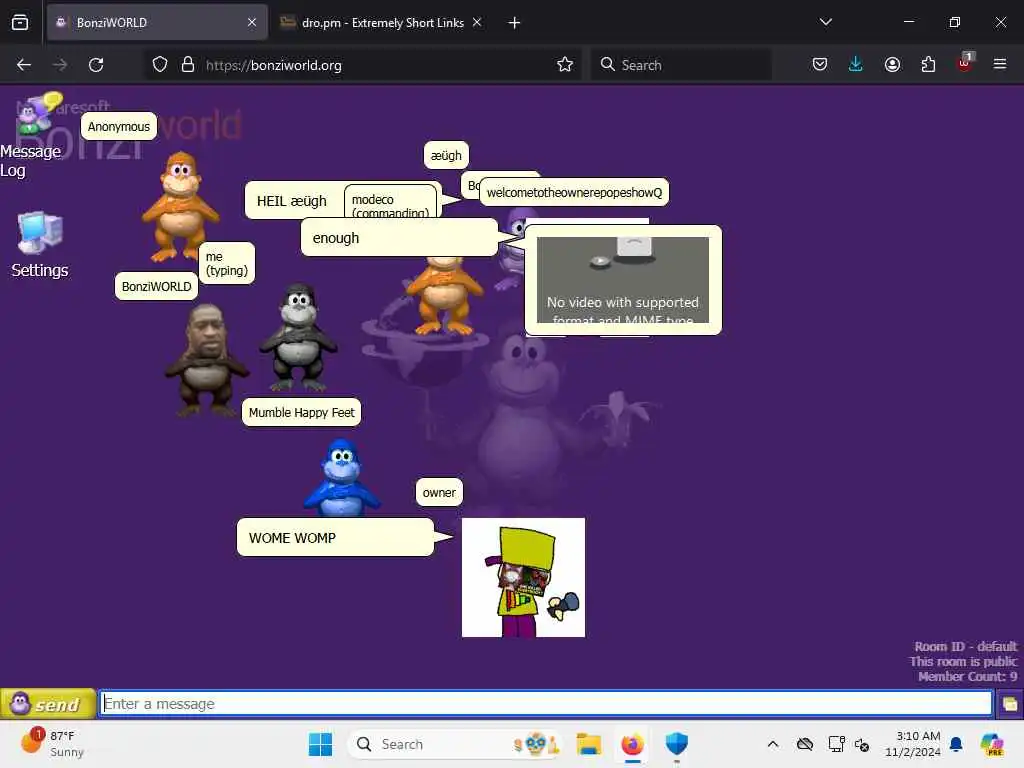Bookmark this page with star
The width and height of the screenshot is (1024, 768).
tap(565, 65)
